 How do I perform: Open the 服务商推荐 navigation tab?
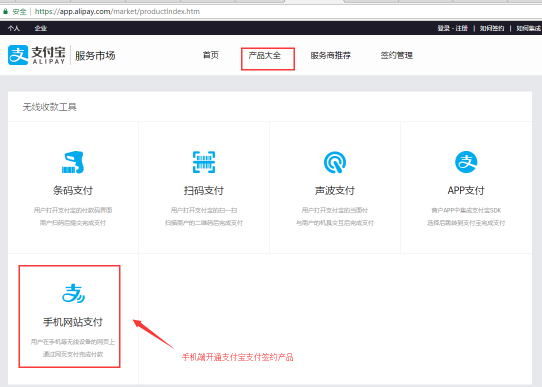[330, 55]
